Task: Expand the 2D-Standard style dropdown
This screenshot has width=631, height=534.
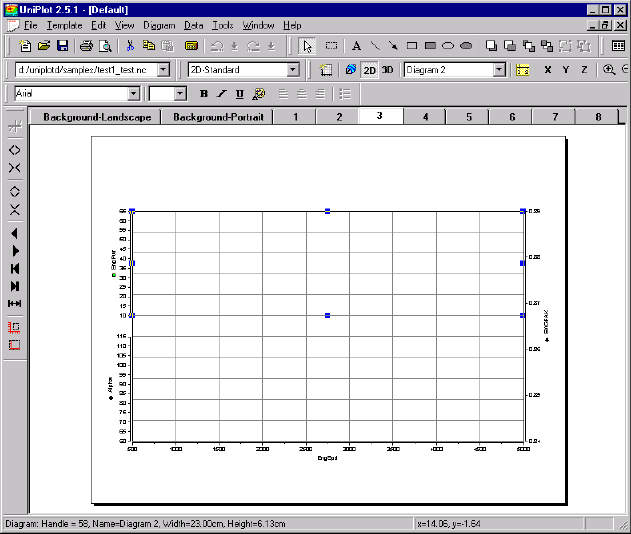Action: click(x=293, y=70)
